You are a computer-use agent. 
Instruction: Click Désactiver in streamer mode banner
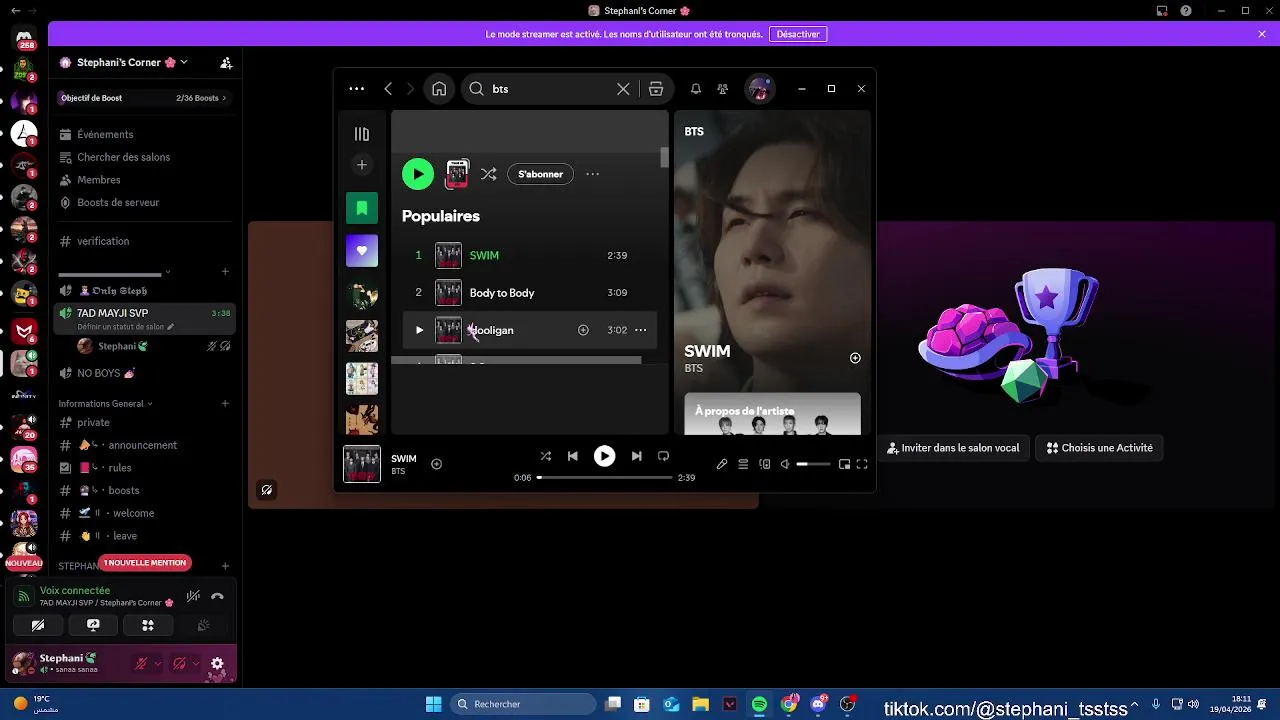coord(798,34)
